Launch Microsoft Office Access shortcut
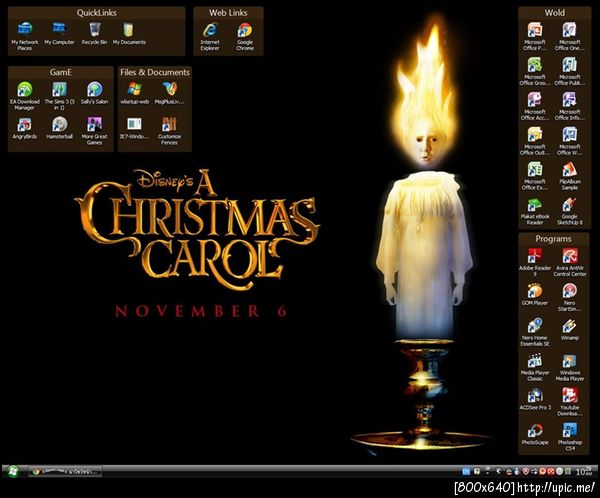The image size is (600, 498). pos(535,106)
